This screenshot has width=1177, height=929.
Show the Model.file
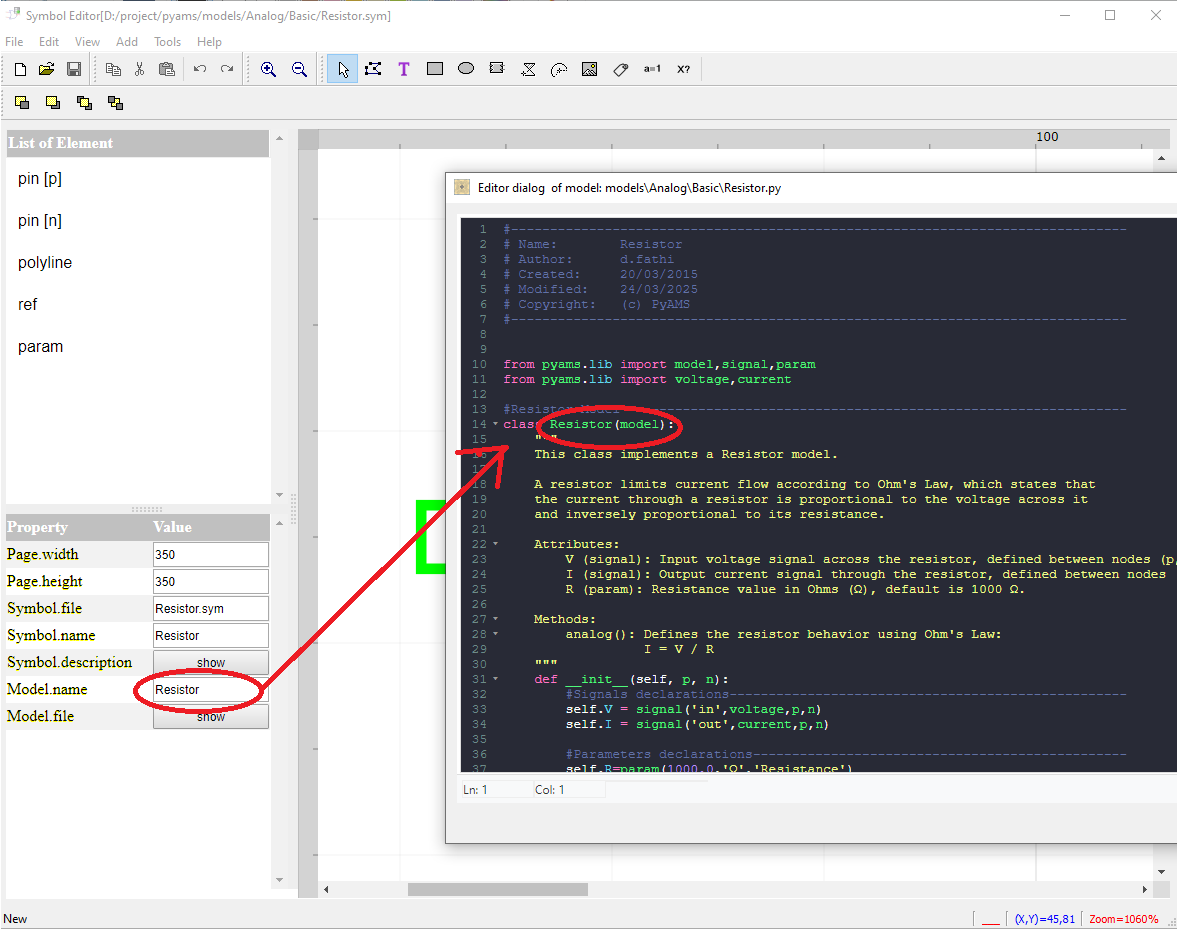point(211,717)
